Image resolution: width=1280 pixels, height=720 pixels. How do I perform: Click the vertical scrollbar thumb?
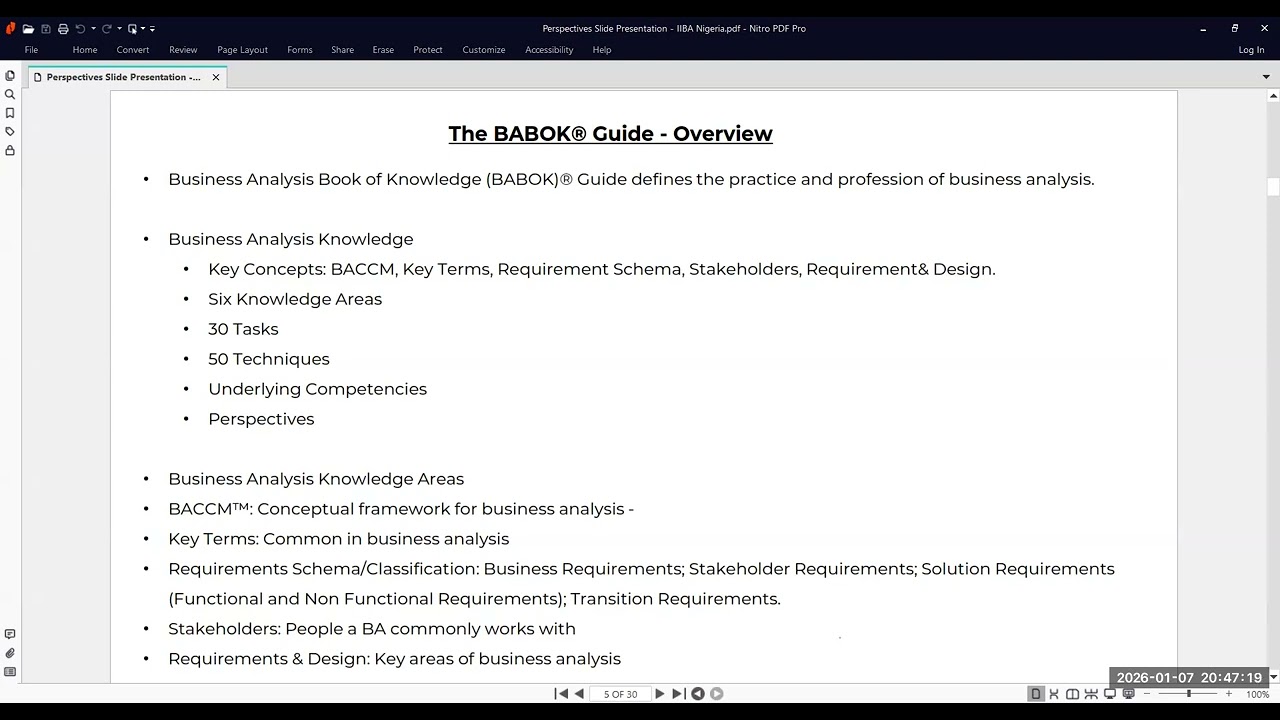(x=1273, y=187)
